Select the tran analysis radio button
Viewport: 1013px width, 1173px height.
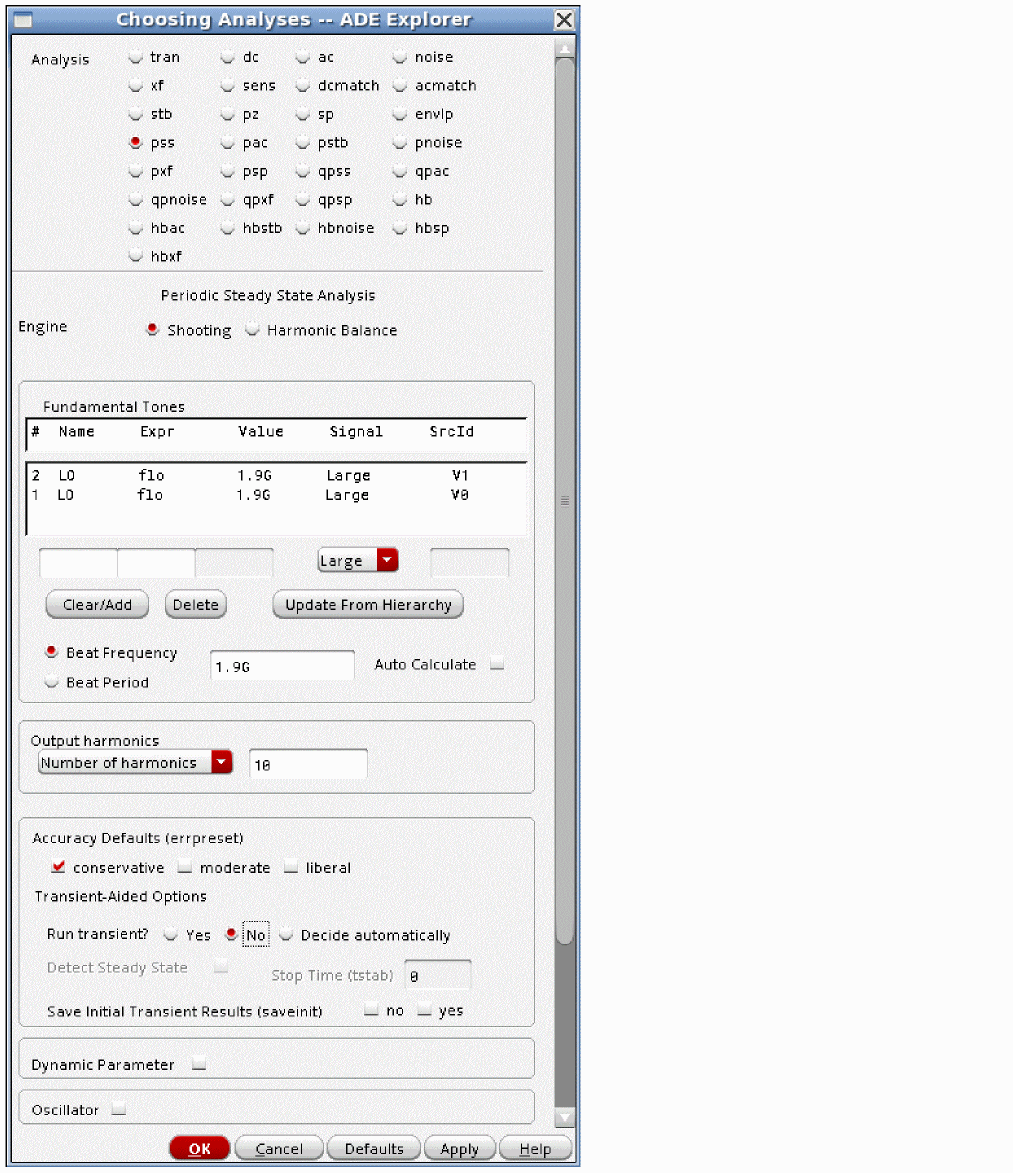pyautogui.click(x=135, y=57)
